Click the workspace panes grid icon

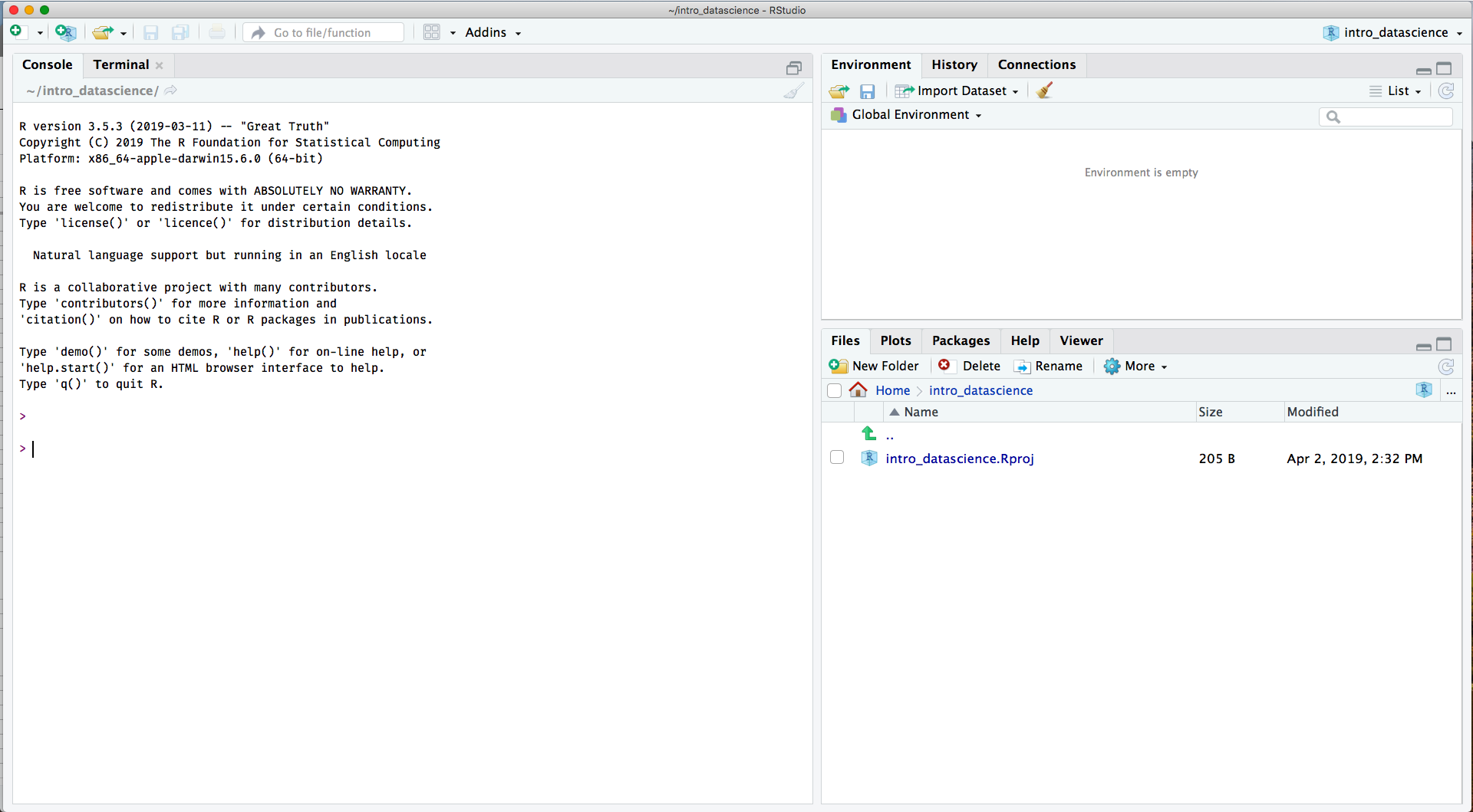coord(432,32)
